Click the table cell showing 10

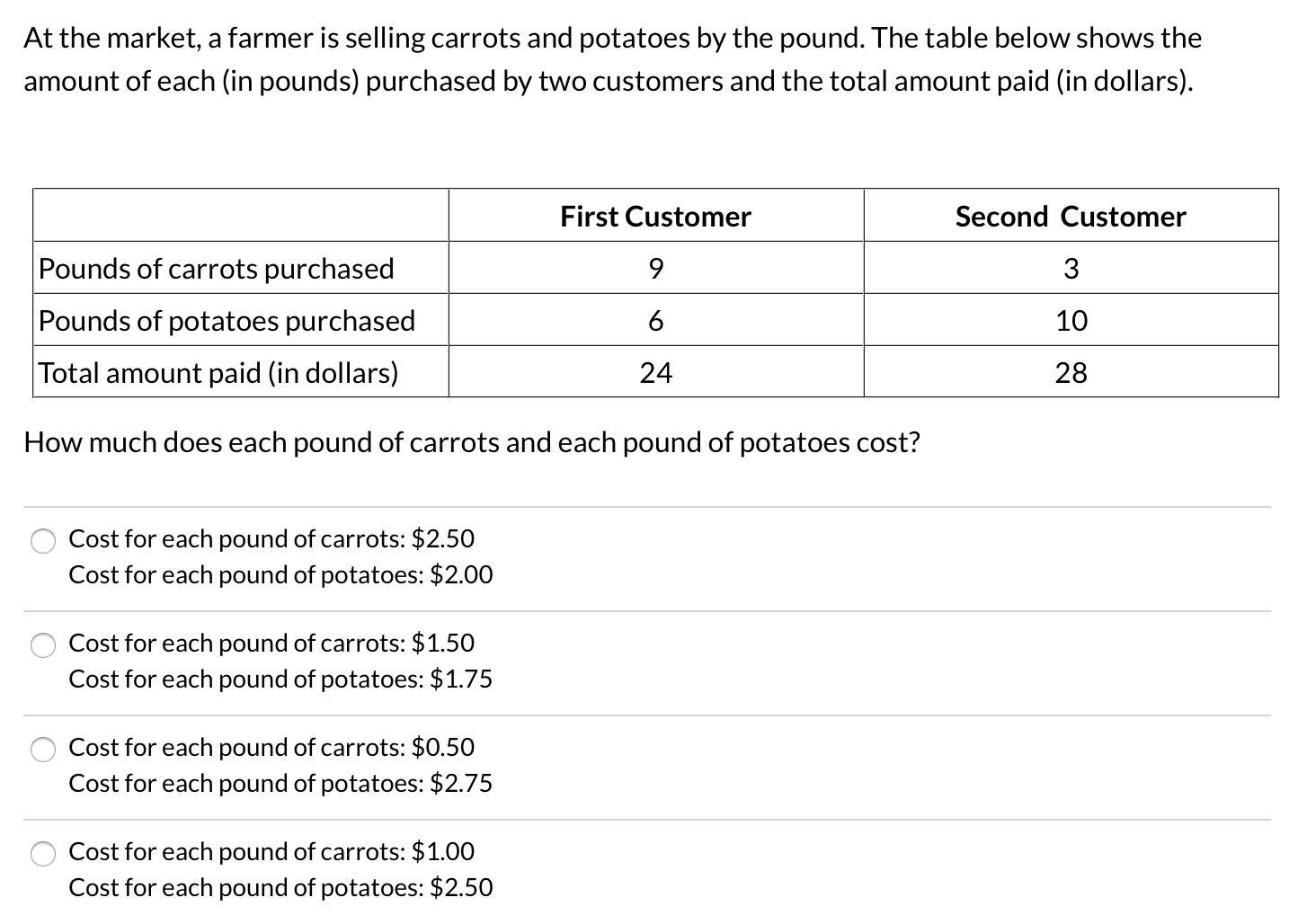[1071, 321]
